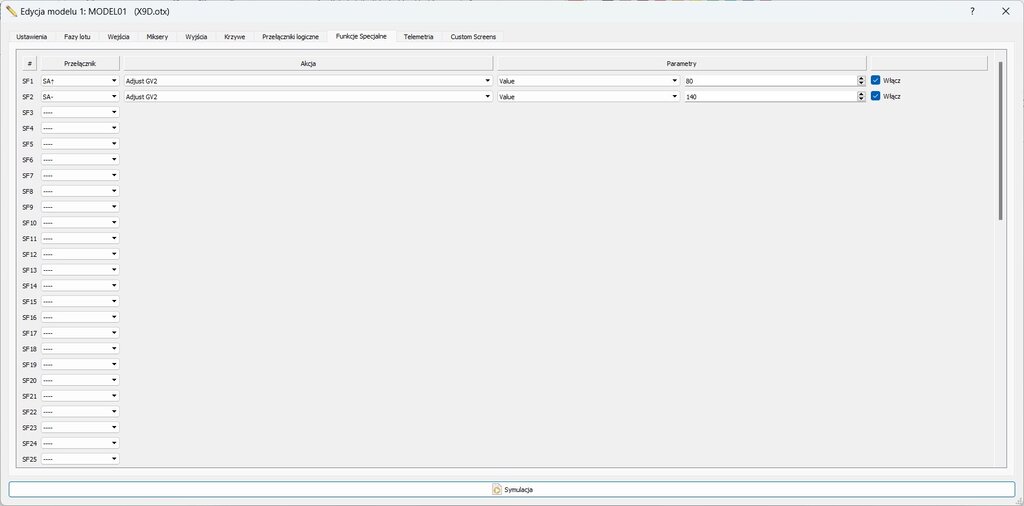This screenshot has height=506, width=1024.
Task: Click the SF1 value field showing 80
Action: point(770,80)
